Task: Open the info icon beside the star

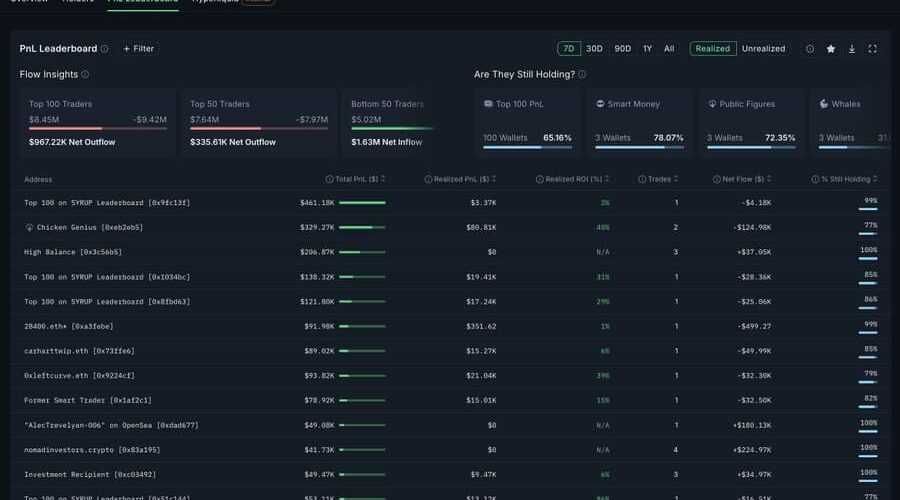Action: [810, 49]
